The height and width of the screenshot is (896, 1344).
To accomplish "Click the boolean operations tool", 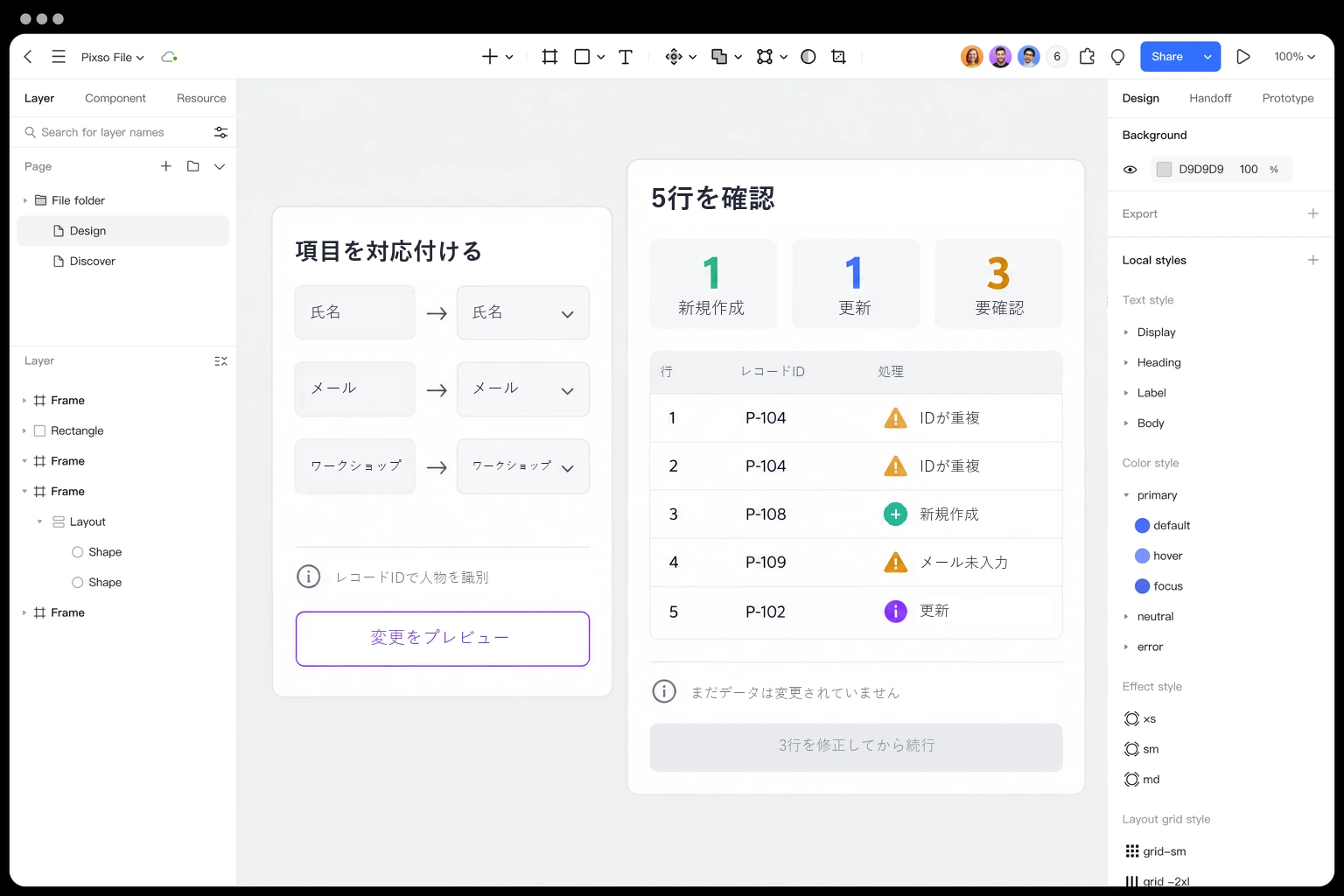I will (719, 57).
